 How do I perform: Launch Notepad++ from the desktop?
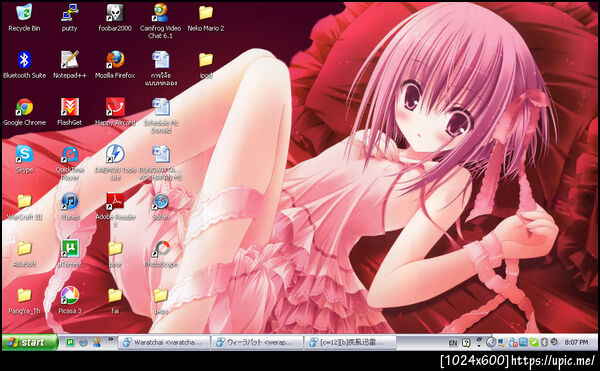pos(69,65)
